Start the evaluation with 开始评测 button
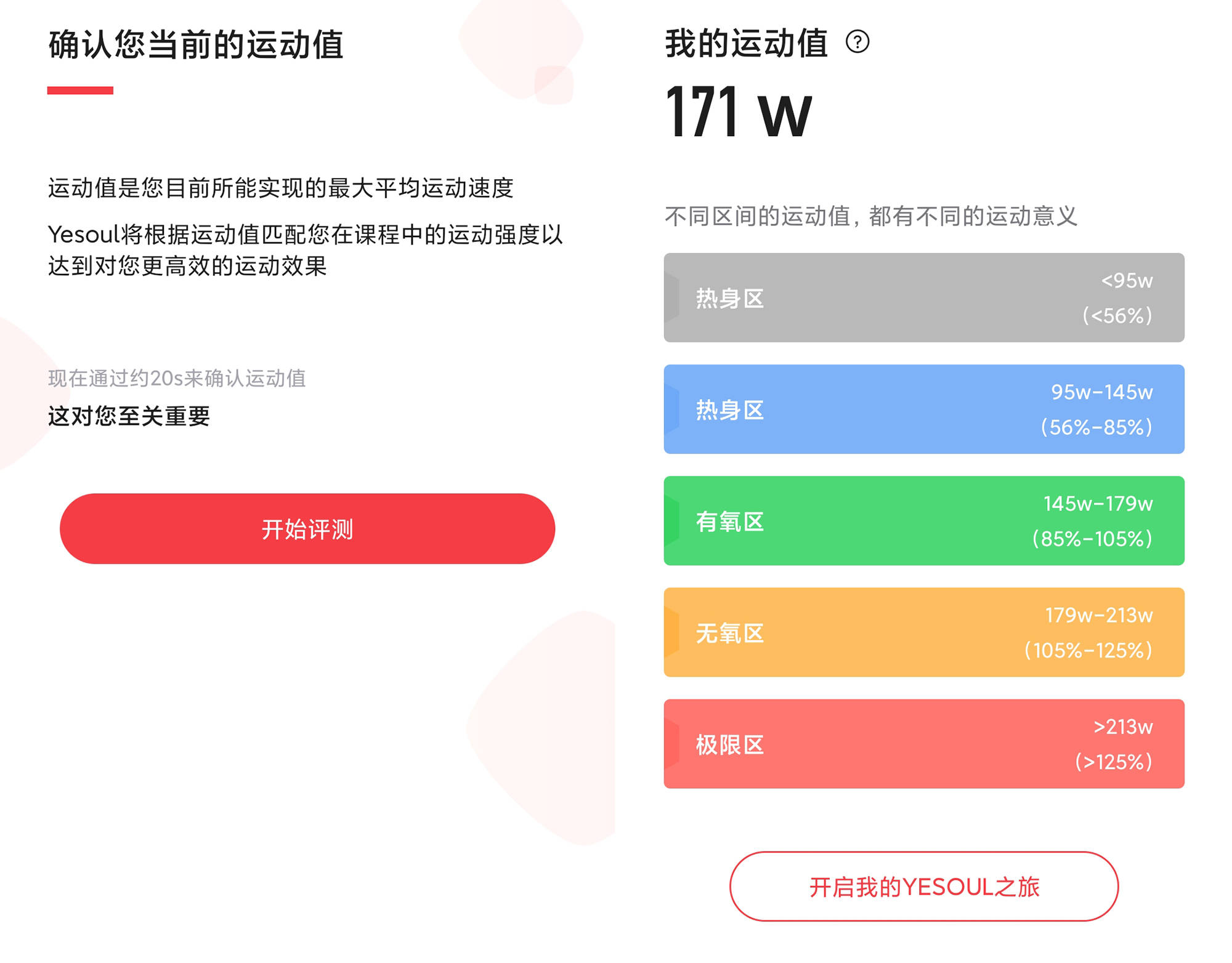 pyautogui.click(x=307, y=528)
